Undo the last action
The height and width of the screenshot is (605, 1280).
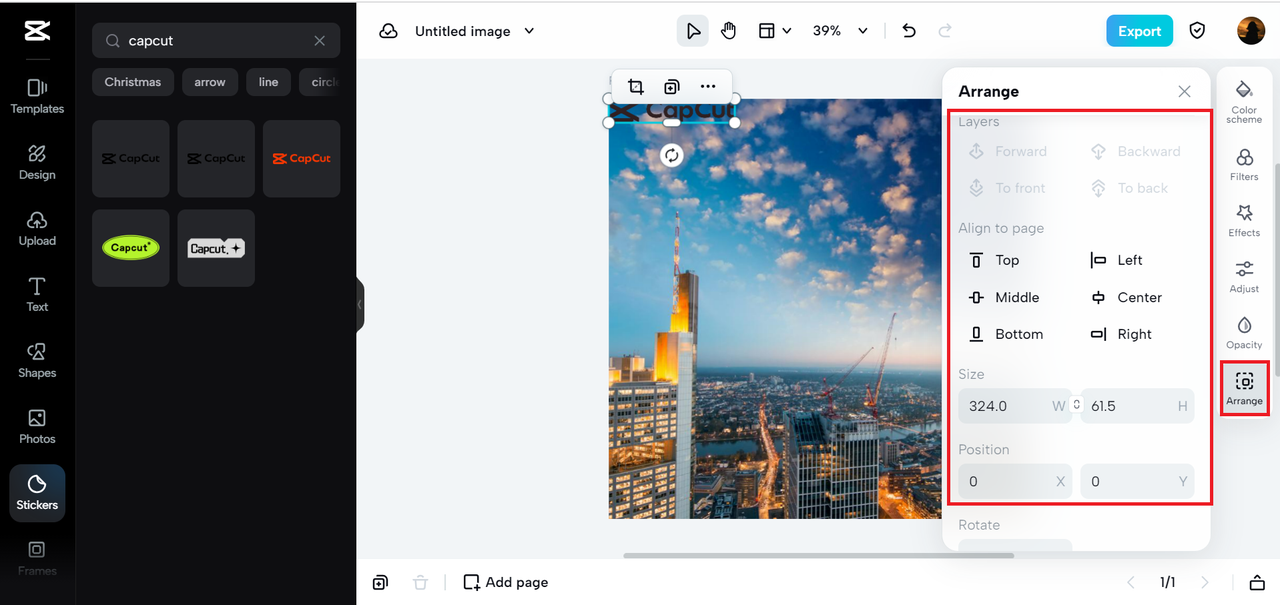[x=908, y=31]
